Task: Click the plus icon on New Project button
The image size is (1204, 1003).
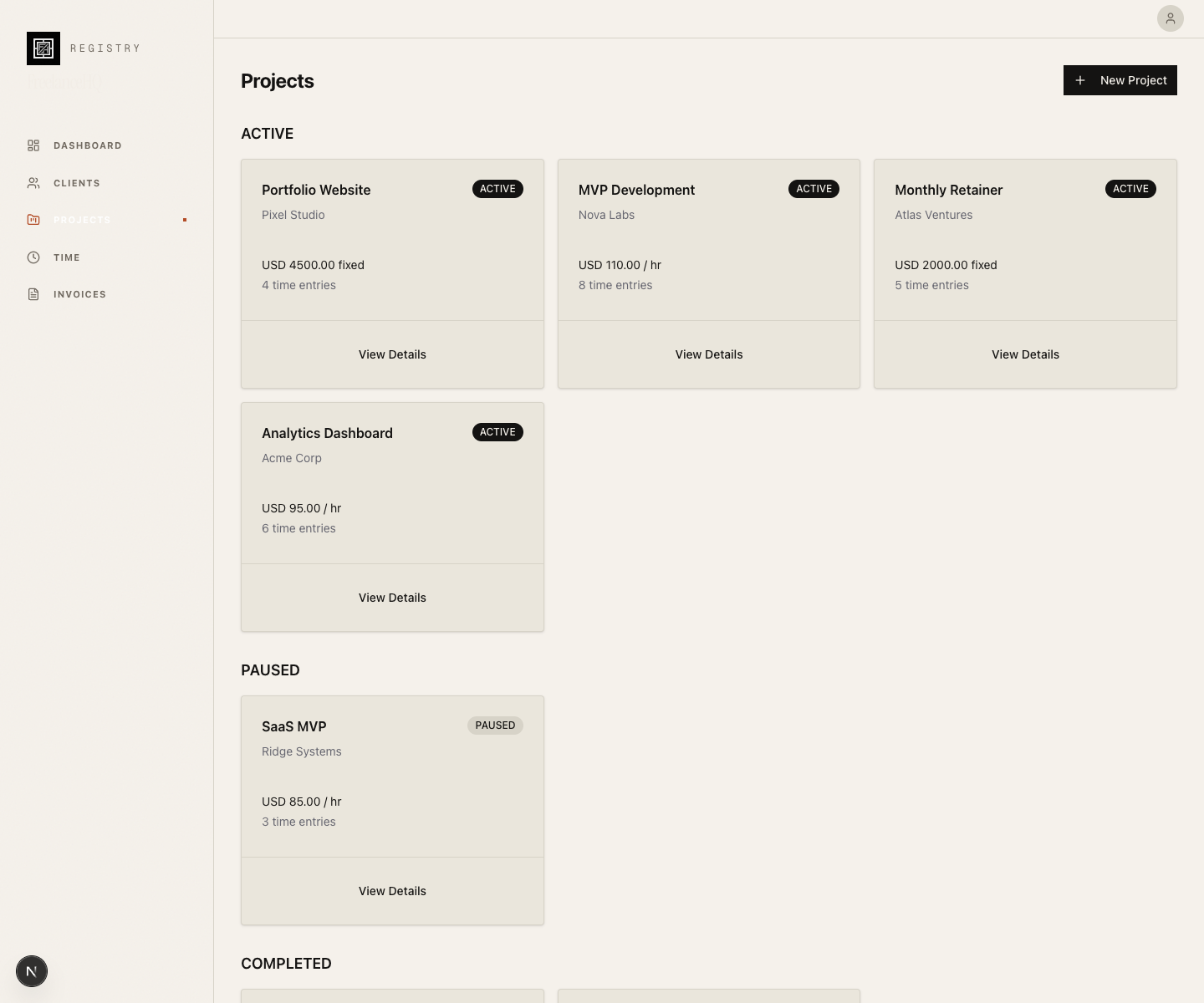Action: click(x=1080, y=80)
